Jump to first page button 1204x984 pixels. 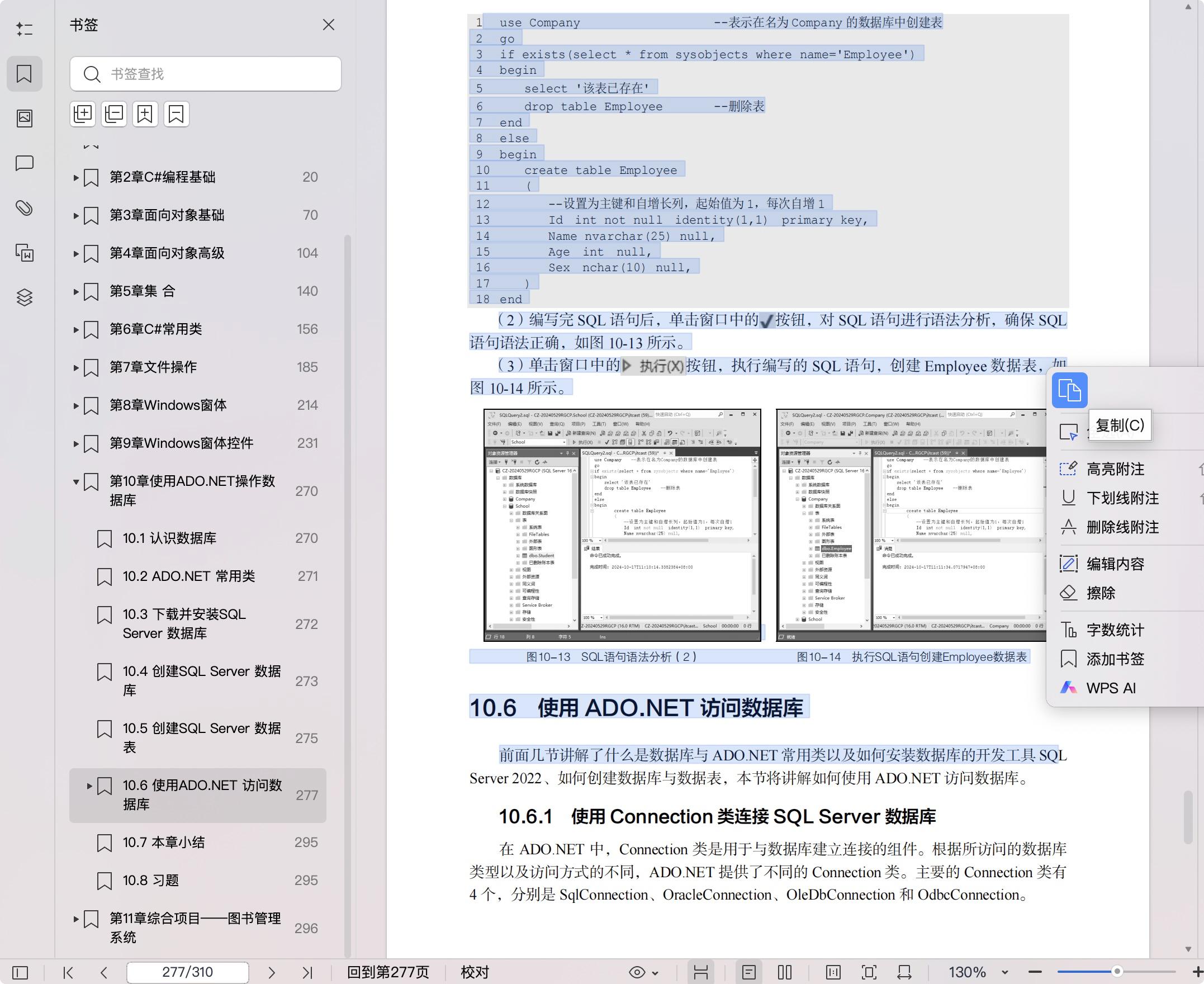[68, 973]
